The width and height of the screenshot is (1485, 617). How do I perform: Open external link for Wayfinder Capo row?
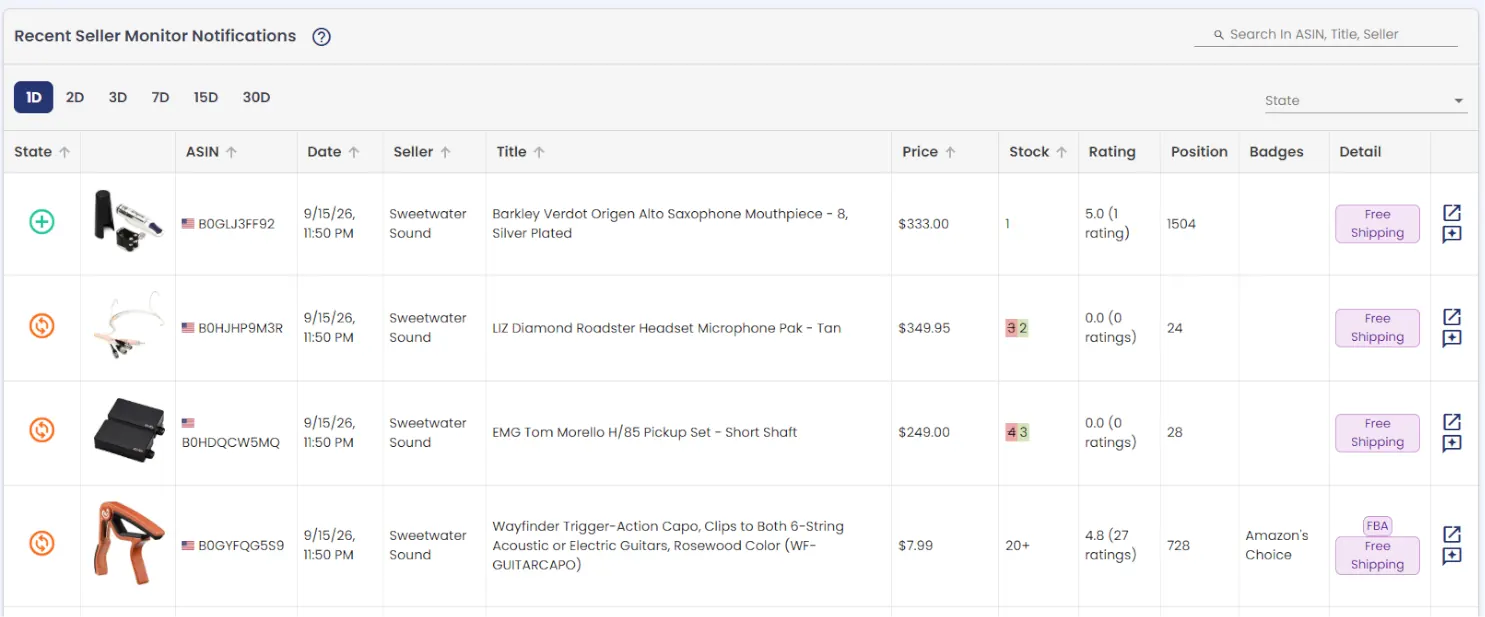click(1452, 534)
